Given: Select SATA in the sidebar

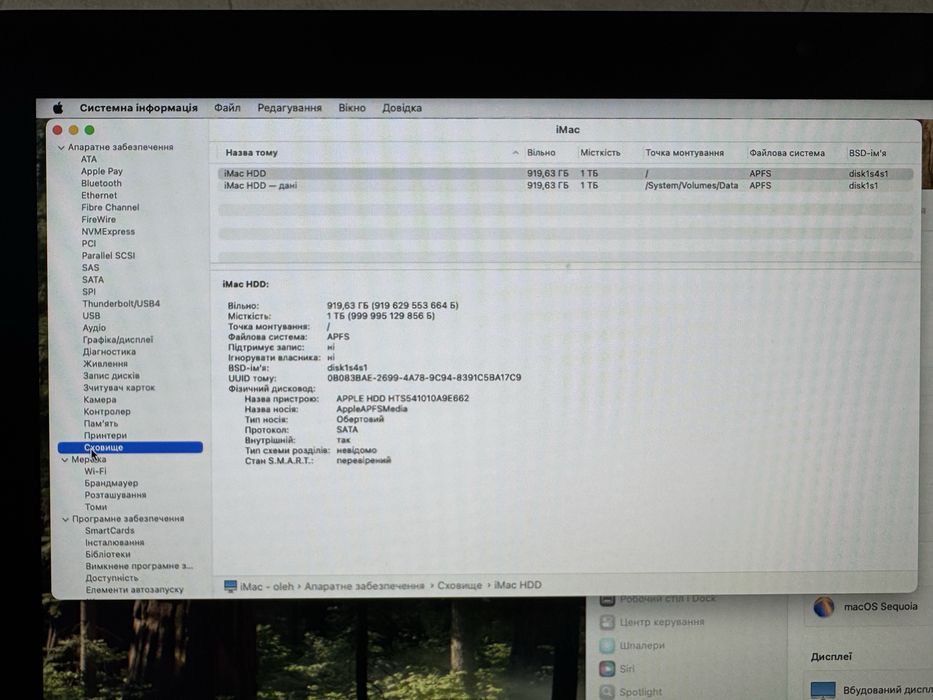Looking at the screenshot, I should tap(93, 279).
